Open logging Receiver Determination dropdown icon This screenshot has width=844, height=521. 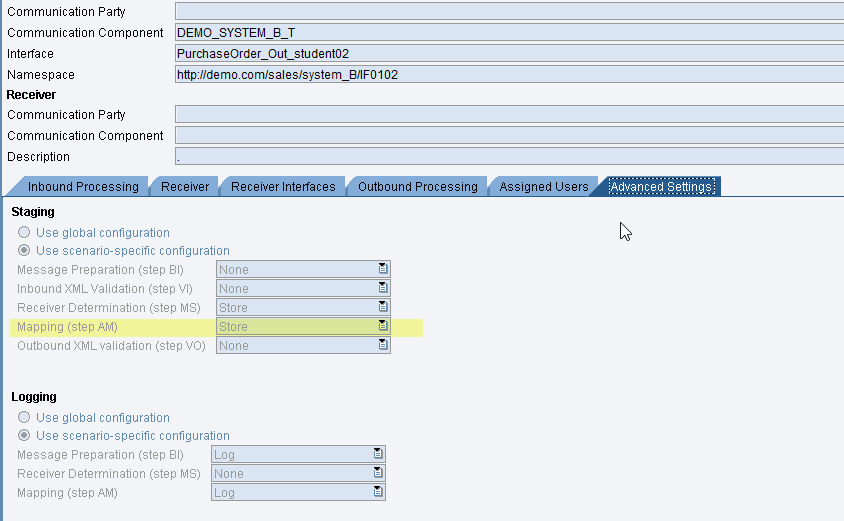(378, 473)
